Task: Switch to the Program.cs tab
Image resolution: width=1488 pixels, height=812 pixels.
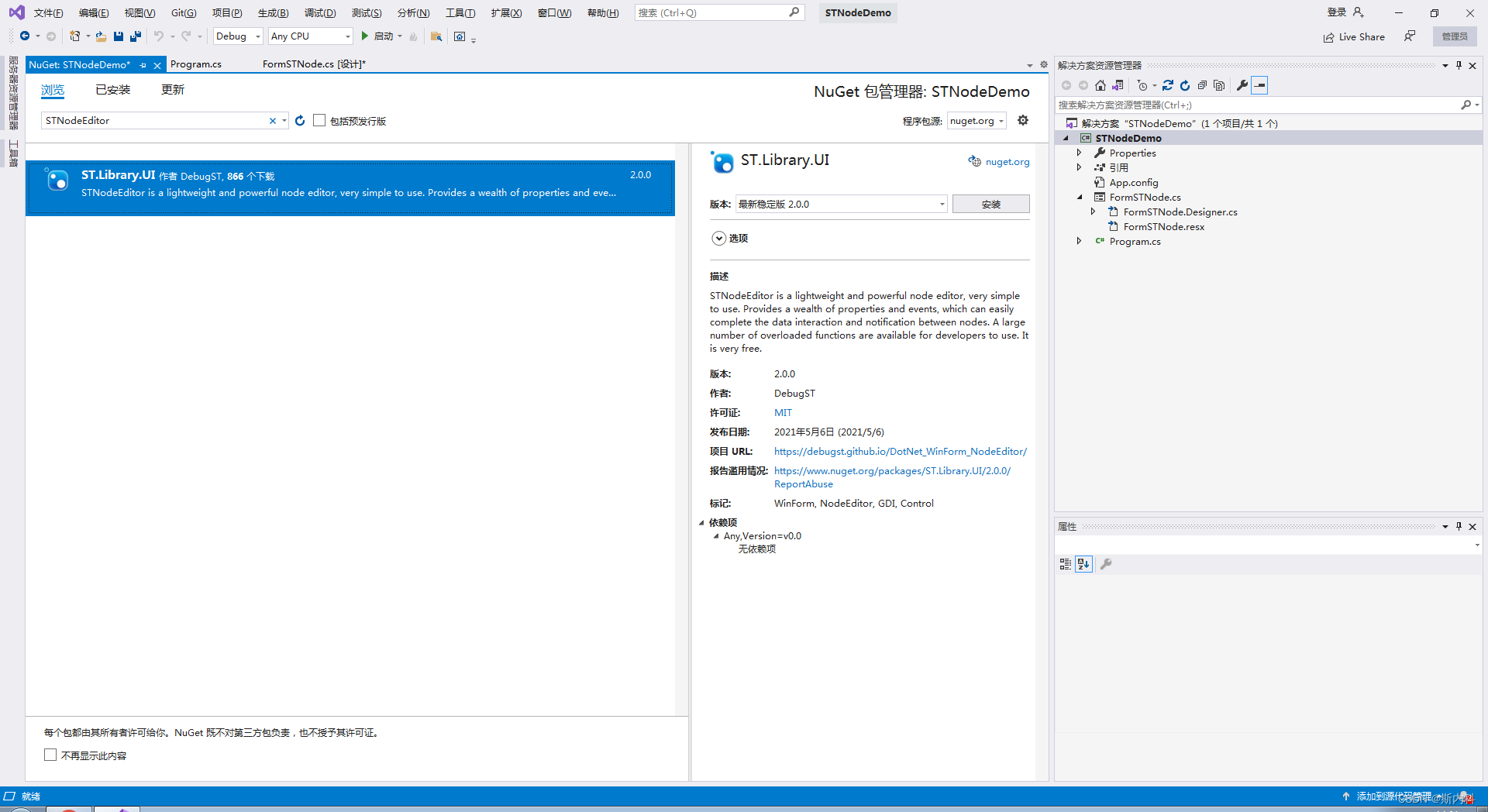Action: tap(196, 64)
